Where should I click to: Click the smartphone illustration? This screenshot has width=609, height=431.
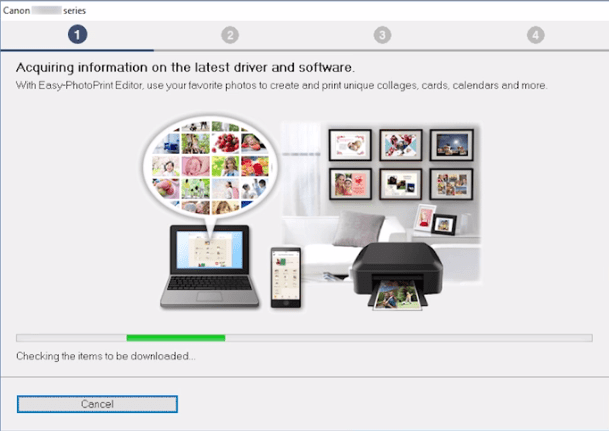(286, 278)
